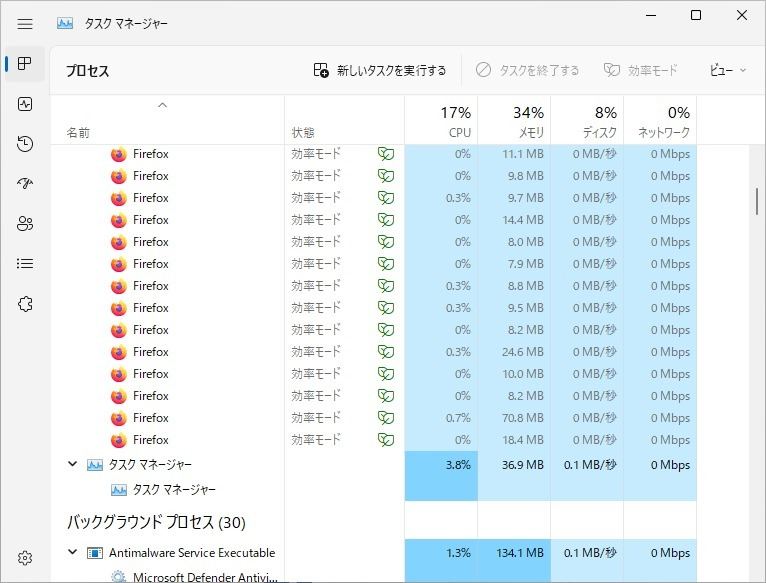Click efficiency leaf icon for 10.0 MB Firefox
Screen dimensions: 766x583
pos(386,374)
